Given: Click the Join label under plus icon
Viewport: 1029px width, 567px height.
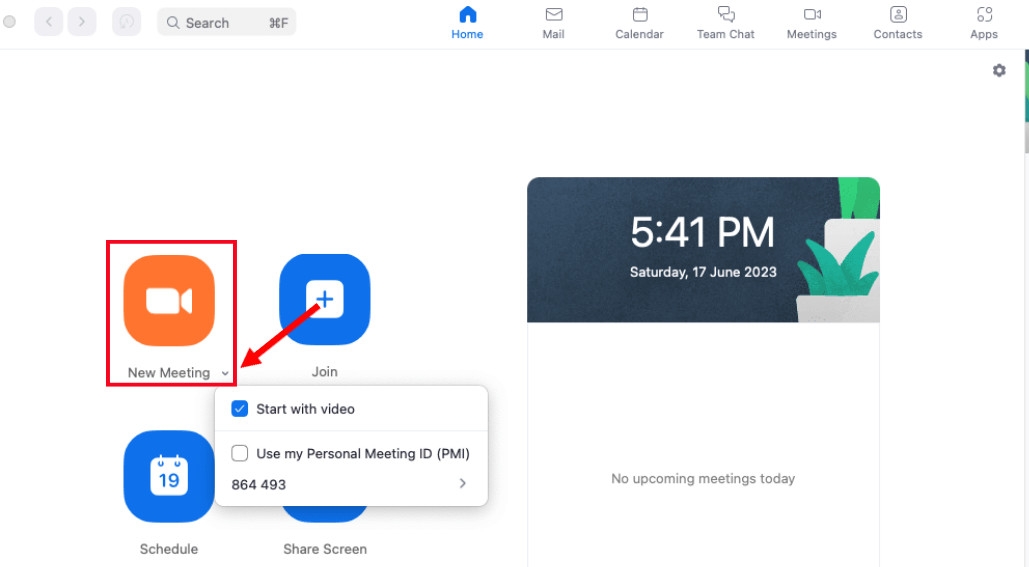Looking at the screenshot, I should [325, 371].
